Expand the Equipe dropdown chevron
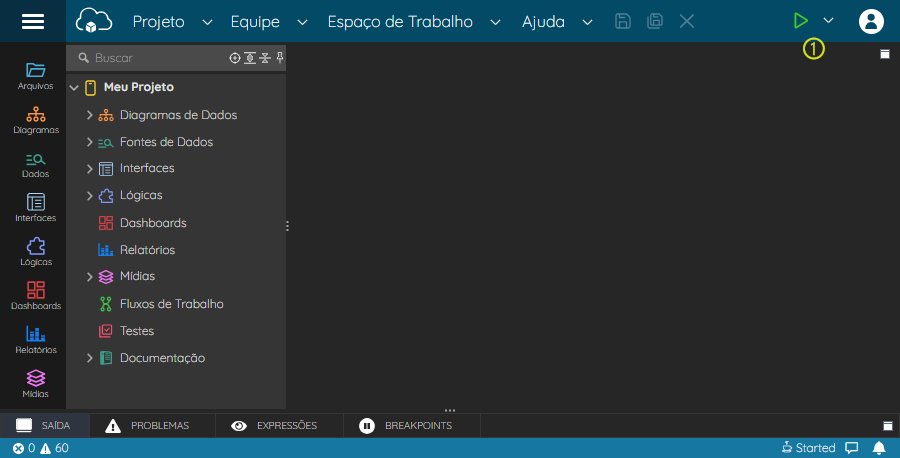900x458 pixels. coord(302,22)
